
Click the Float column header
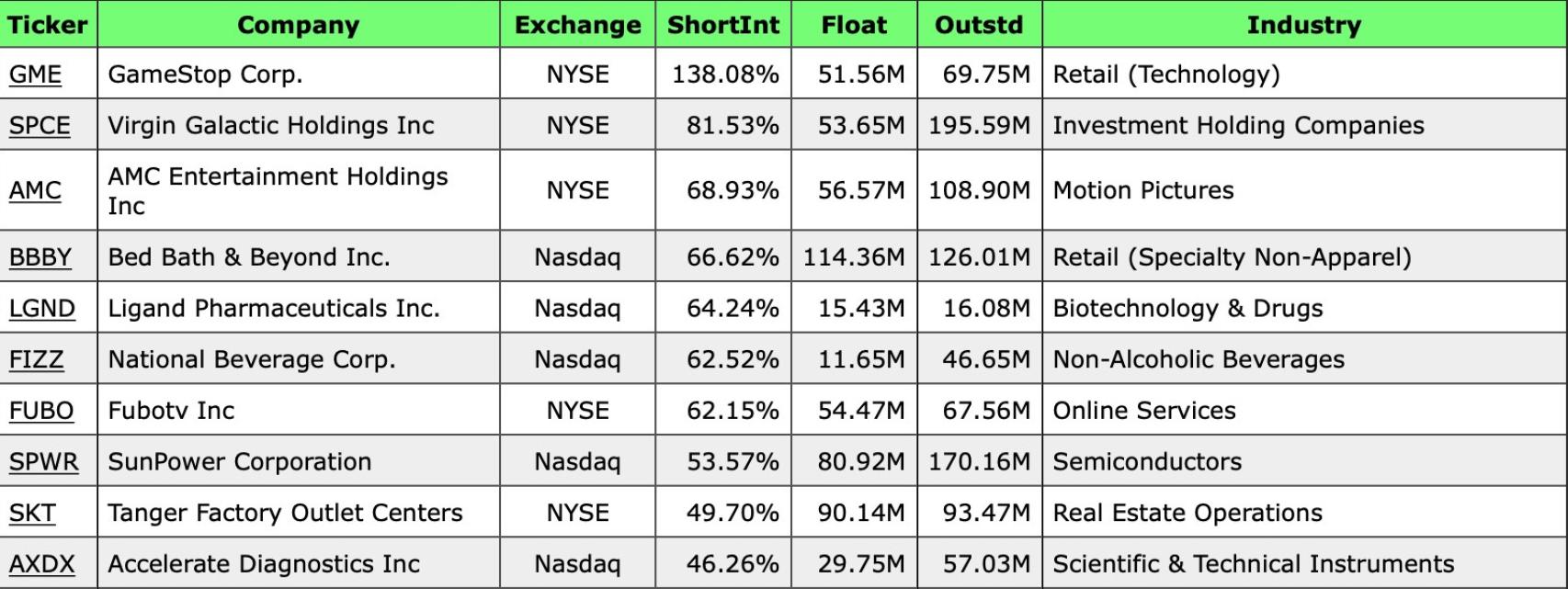(854, 25)
